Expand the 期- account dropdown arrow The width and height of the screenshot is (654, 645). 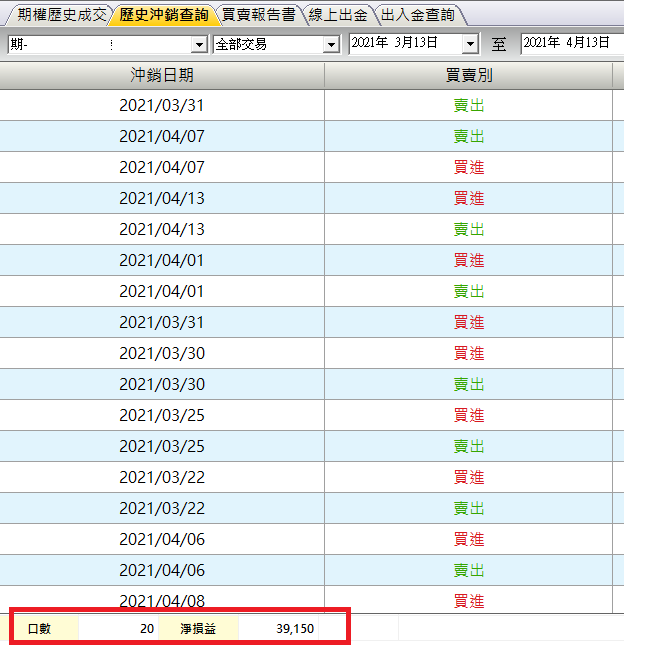(199, 44)
